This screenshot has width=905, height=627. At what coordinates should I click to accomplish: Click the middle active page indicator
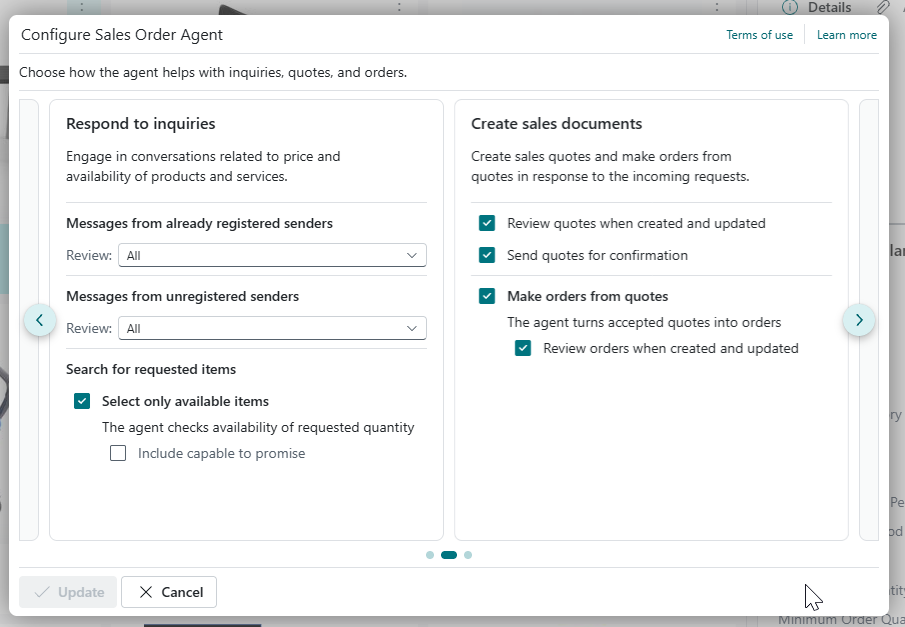coord(449,555)
